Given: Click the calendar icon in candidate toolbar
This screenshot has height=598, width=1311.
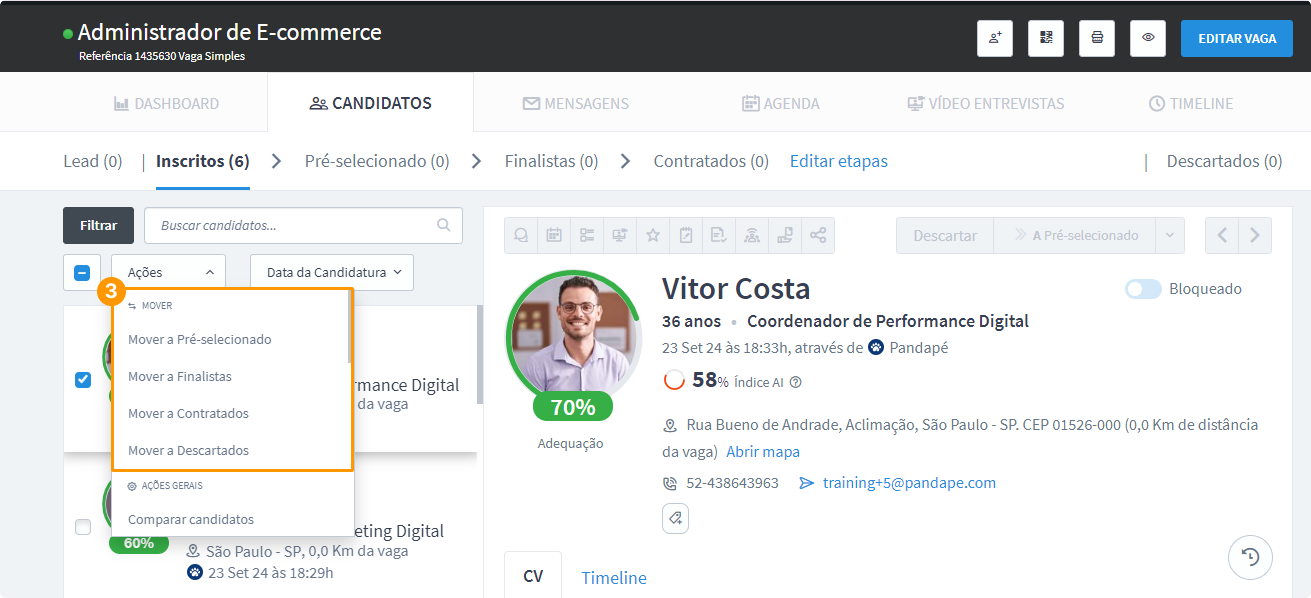Looking at the screenshot, I should pos(553,236).
